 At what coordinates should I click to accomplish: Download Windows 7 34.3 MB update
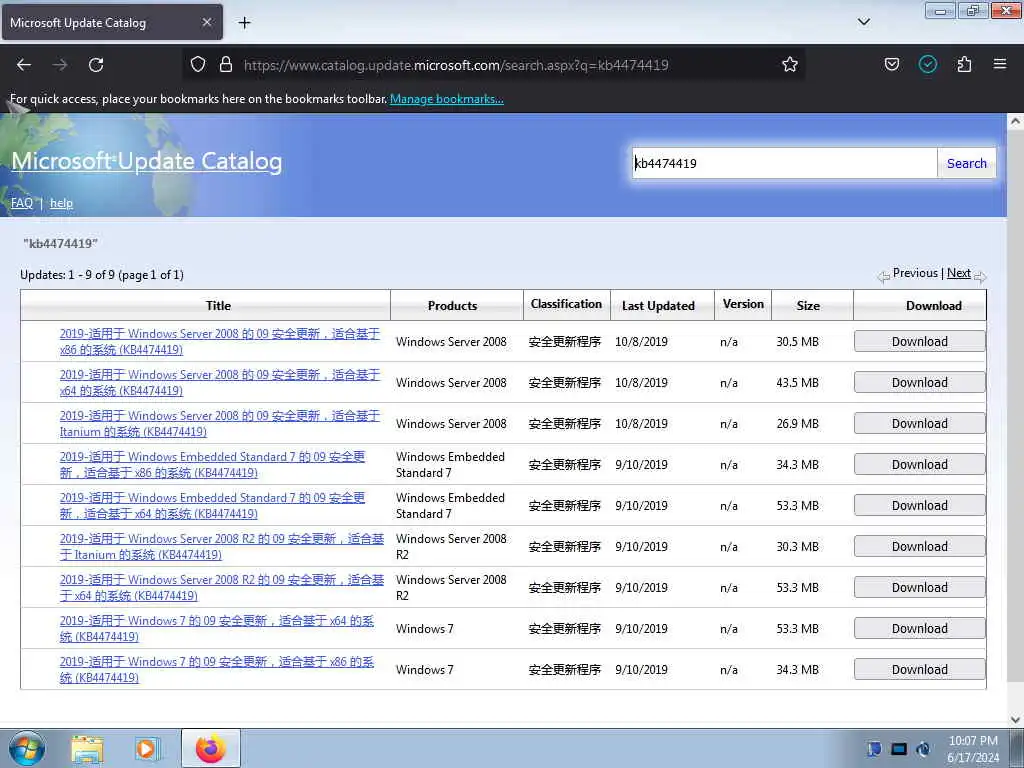(x=920, y=669)
